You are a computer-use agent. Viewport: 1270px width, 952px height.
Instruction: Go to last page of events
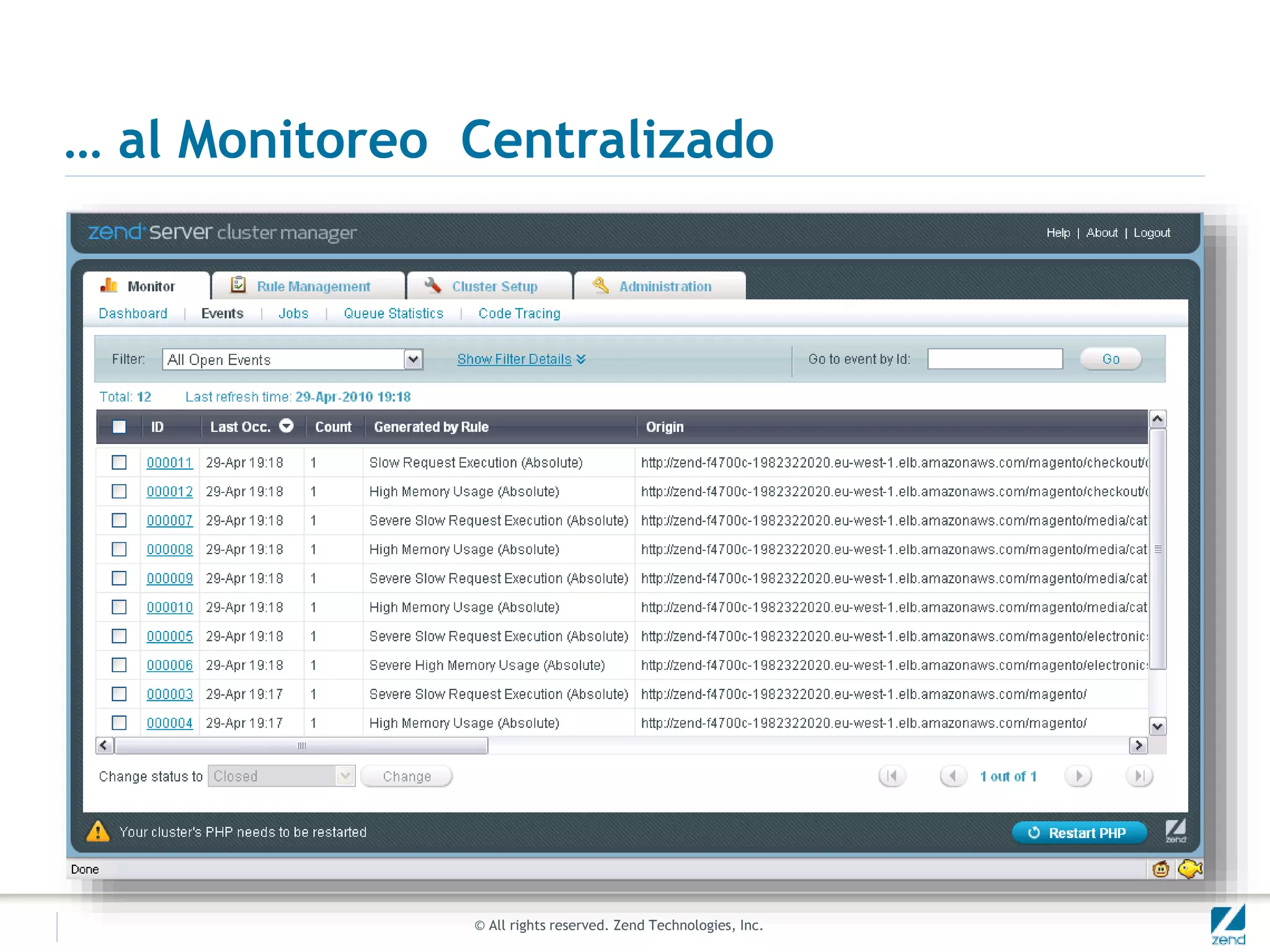(x=1139, y=776)
